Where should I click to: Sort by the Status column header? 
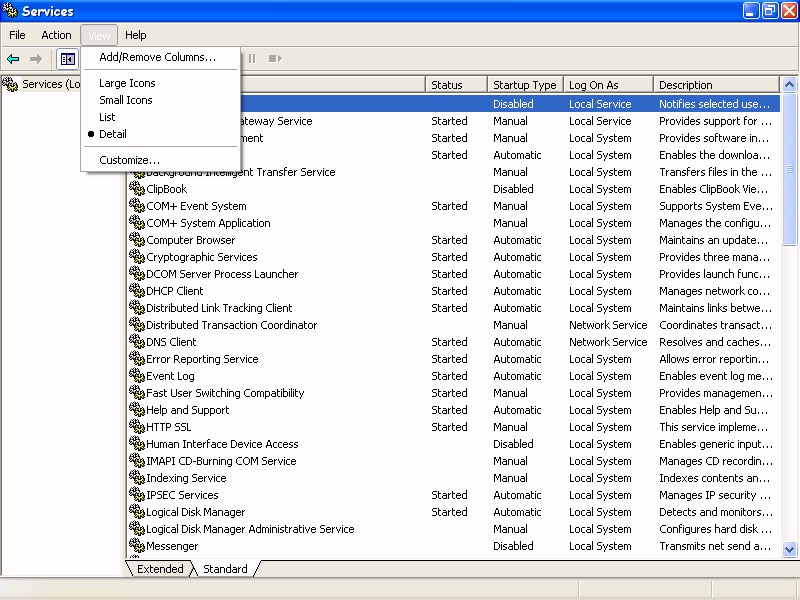[456, 85]
